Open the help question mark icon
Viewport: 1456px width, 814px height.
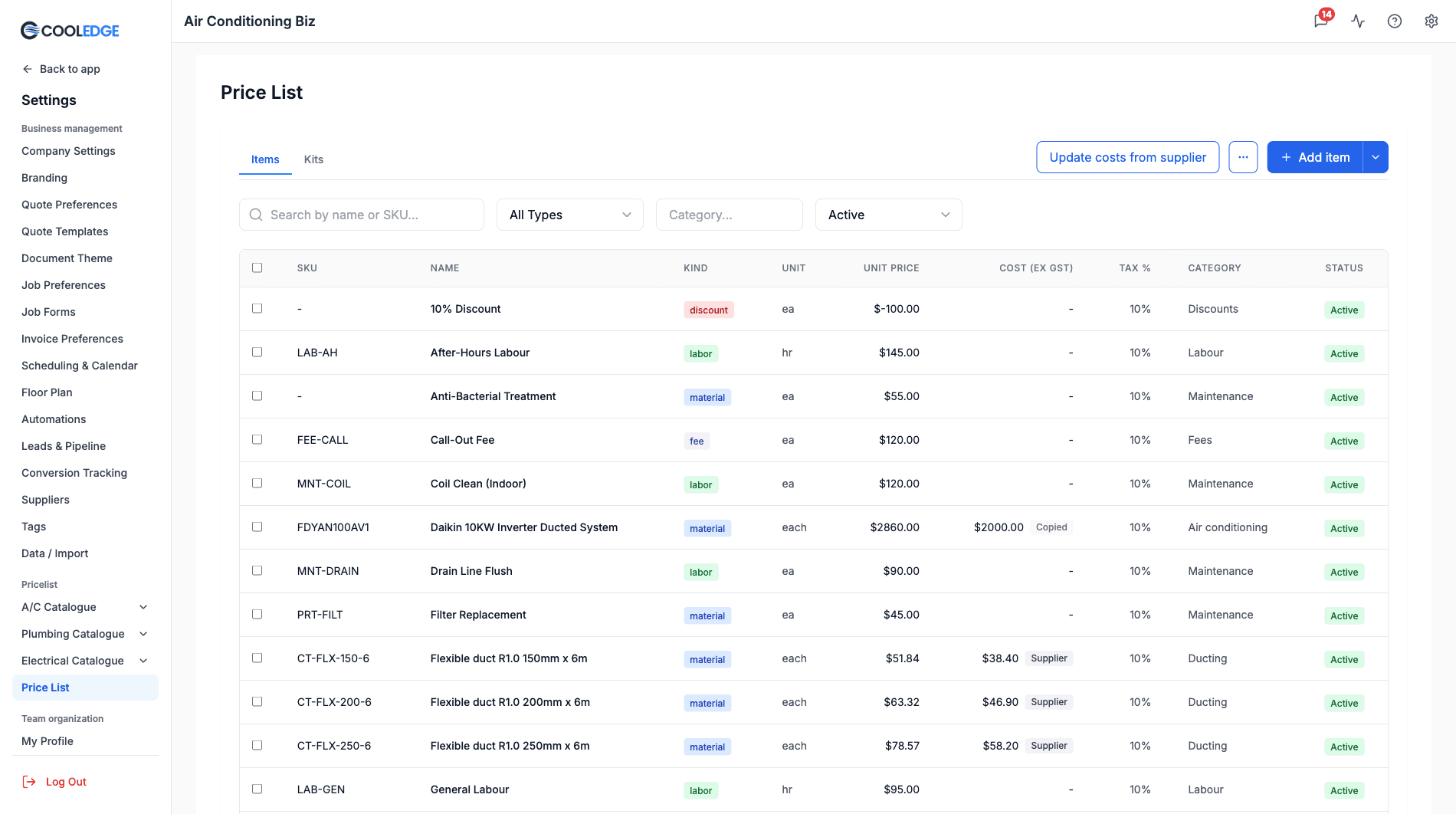pos(1395,21)
